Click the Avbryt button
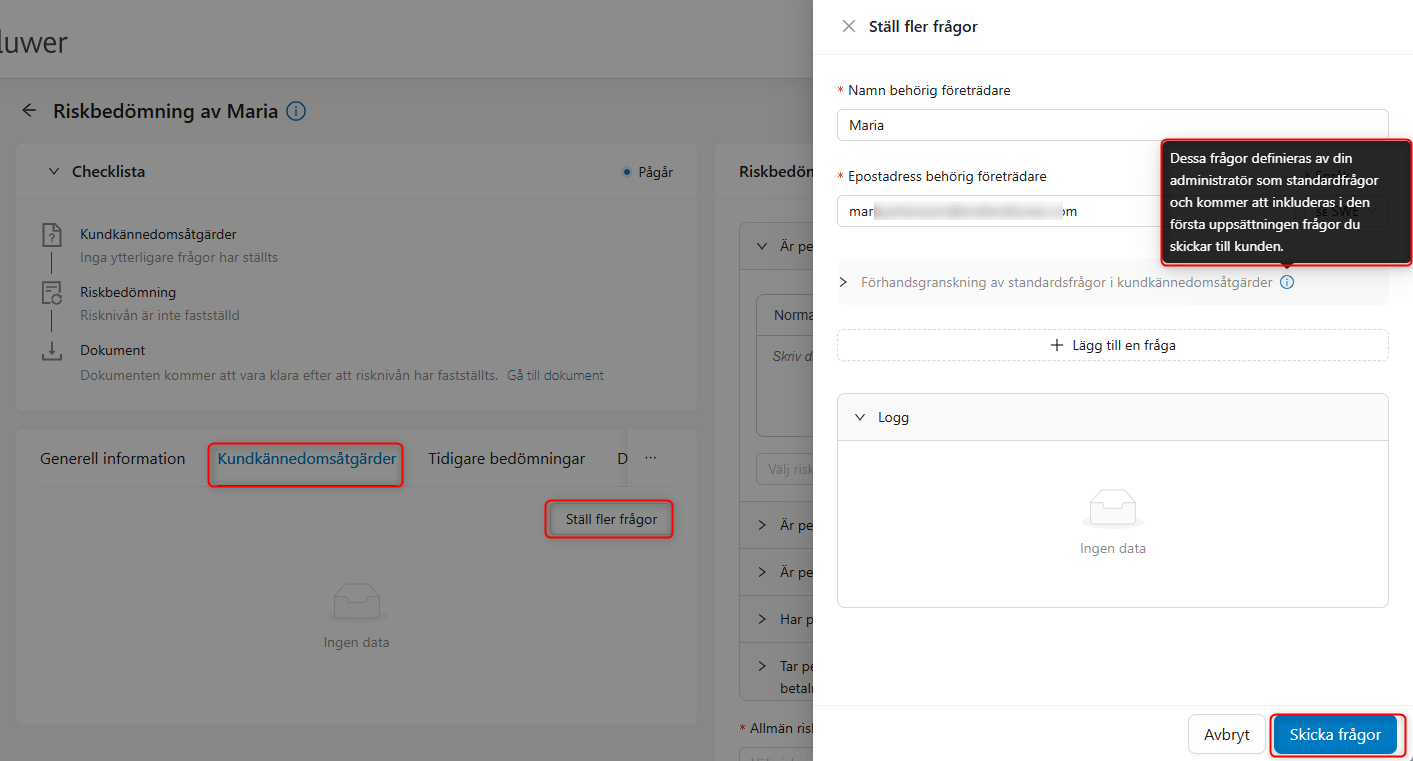Image resolution: width=1413 pixels, height=761 pixels. coord(1227,735)
